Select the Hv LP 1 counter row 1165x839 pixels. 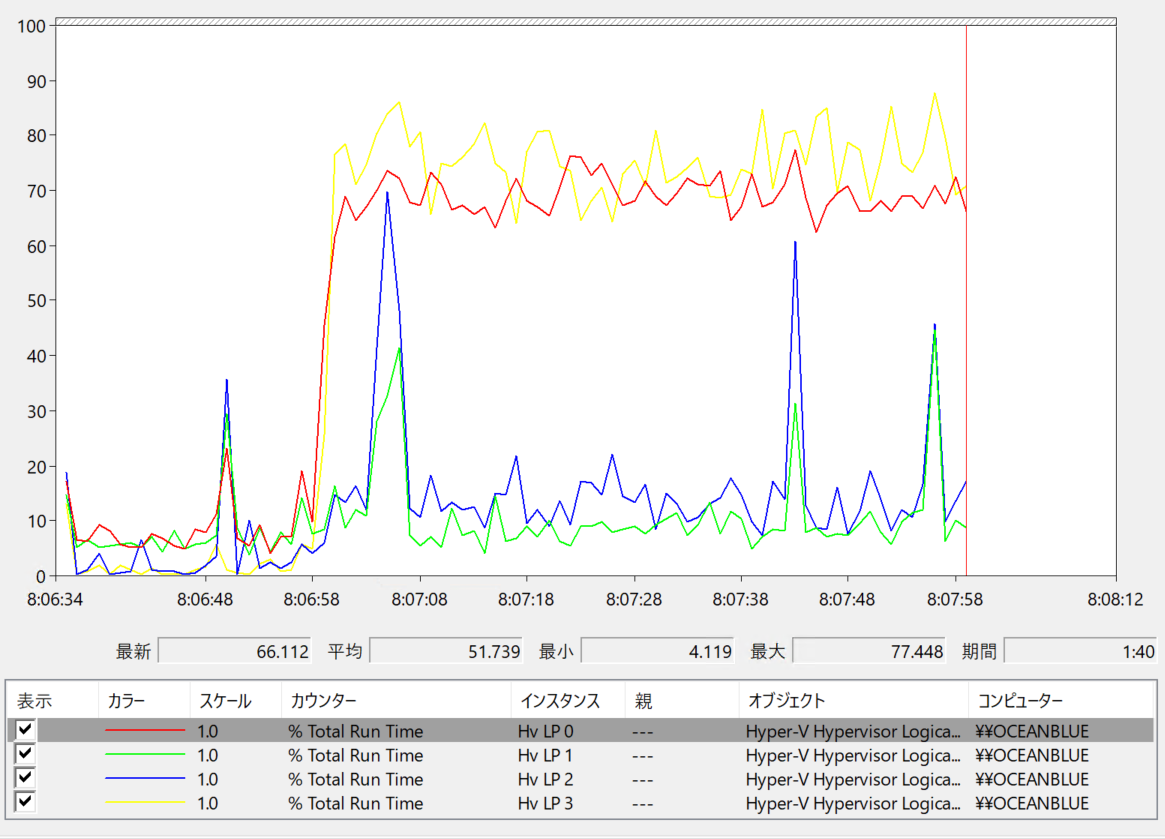coord(580,755)
